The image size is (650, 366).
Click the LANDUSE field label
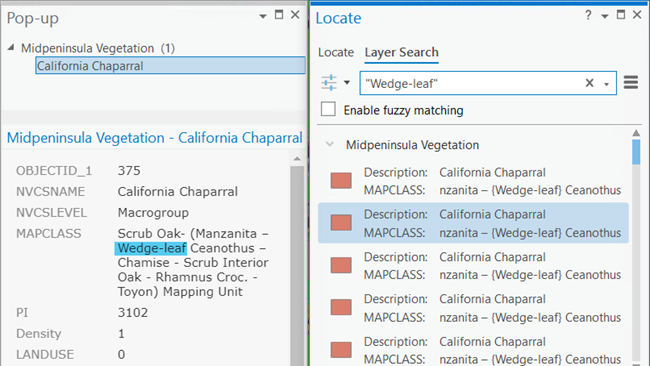tap(45, 354)
